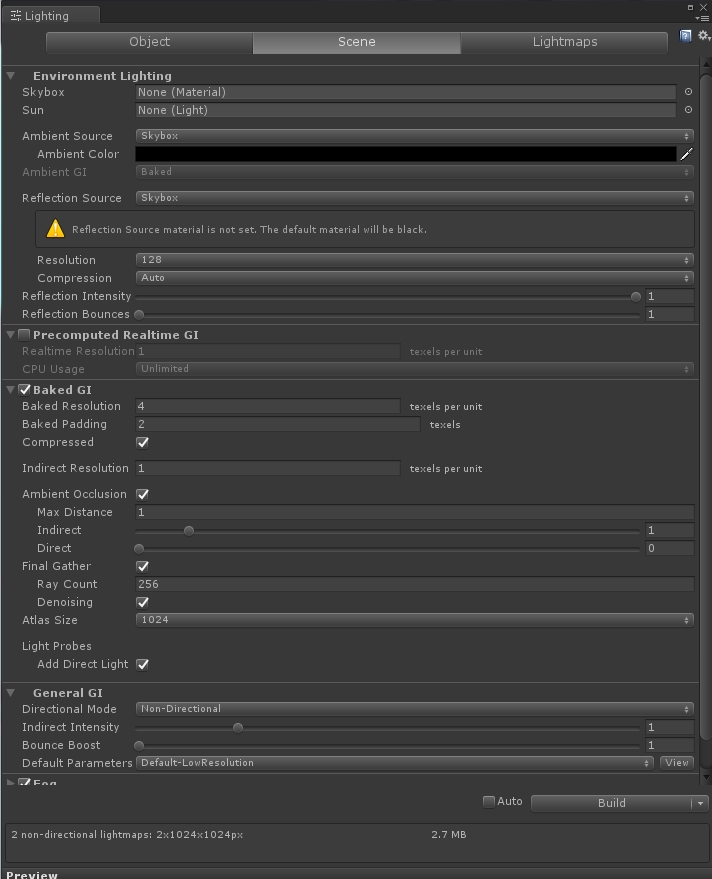
Task: Open the Ambient Source dropdown
Action: pyautogui.click(x=414, y=136)
